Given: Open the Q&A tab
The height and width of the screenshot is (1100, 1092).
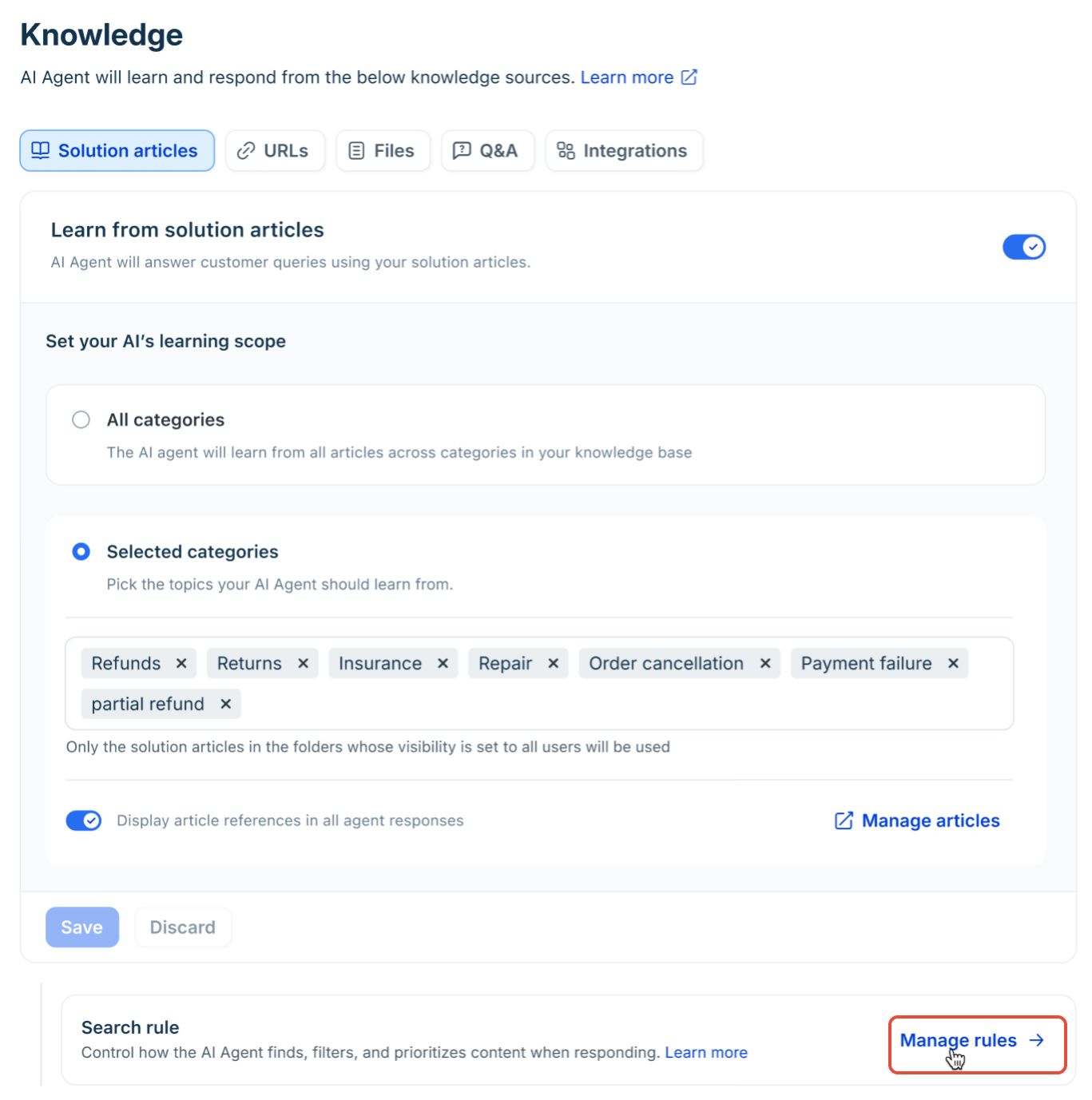Looking at the screenshot, I should [487, 151].
